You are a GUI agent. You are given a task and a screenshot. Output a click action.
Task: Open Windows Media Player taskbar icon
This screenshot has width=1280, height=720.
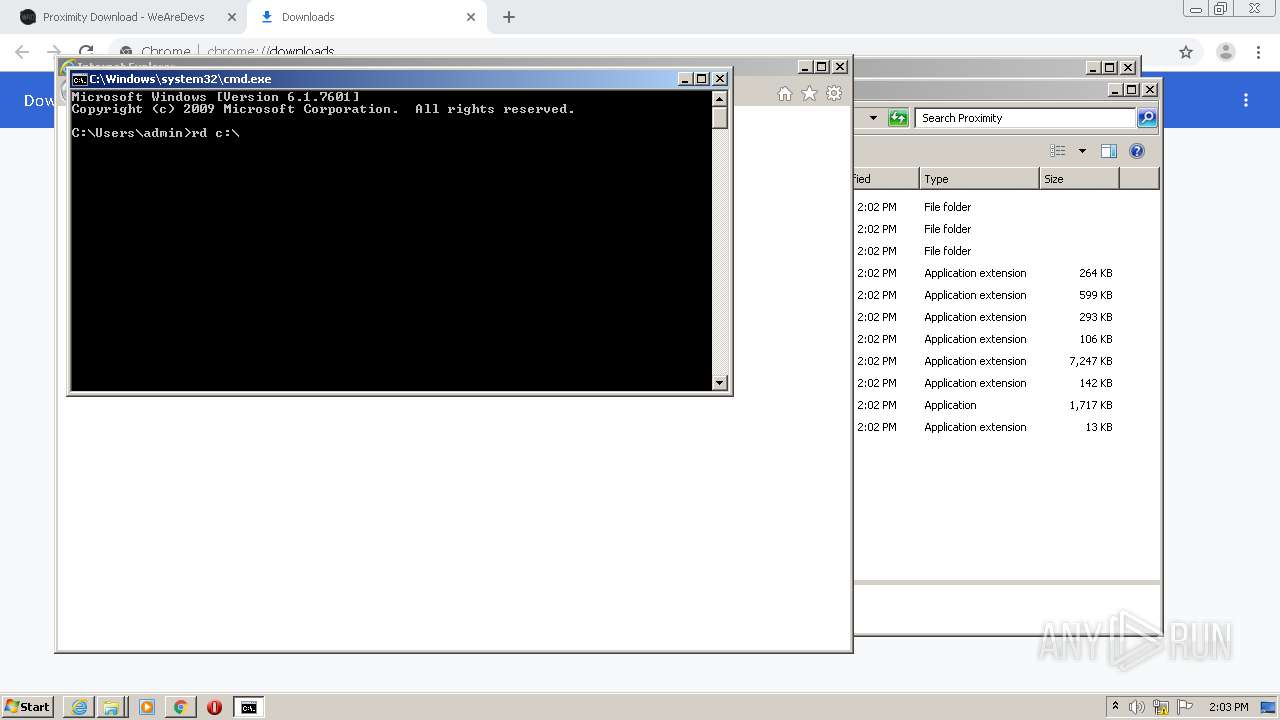point(147,707)
